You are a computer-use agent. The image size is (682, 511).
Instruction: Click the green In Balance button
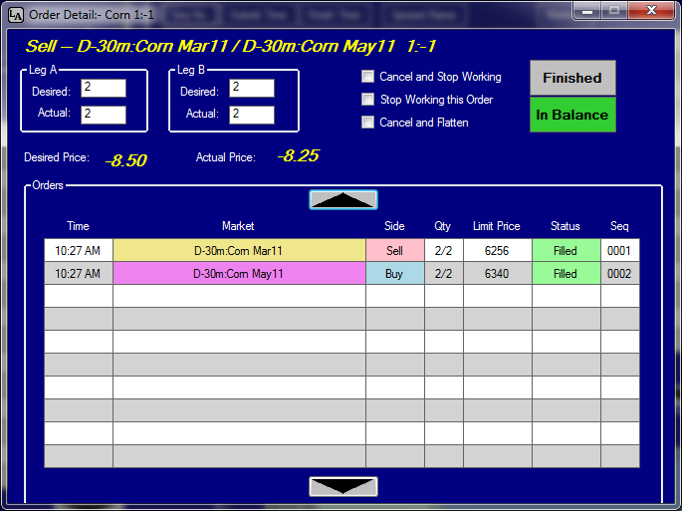(x=572, y=115)
